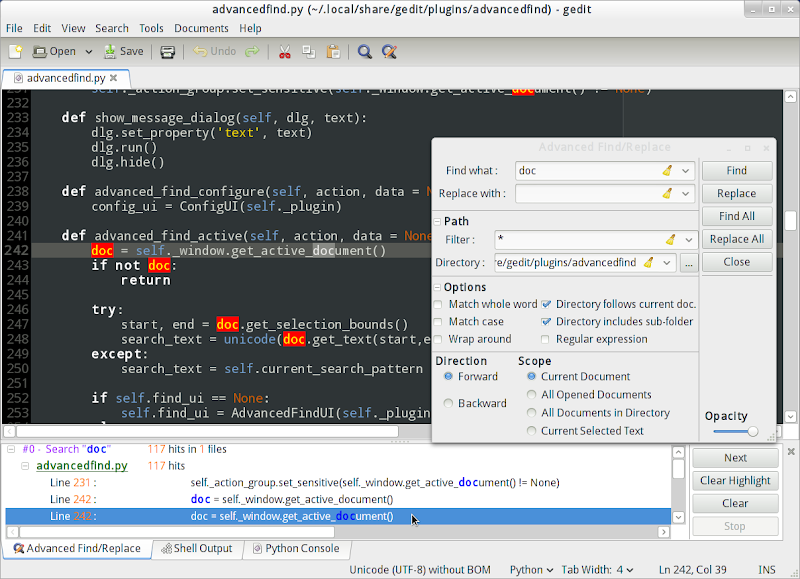Image resolution: width=800 pixels, height=579 pixels.
Task: Switch to the Python Console tab
Action: [x=304, y=549]
